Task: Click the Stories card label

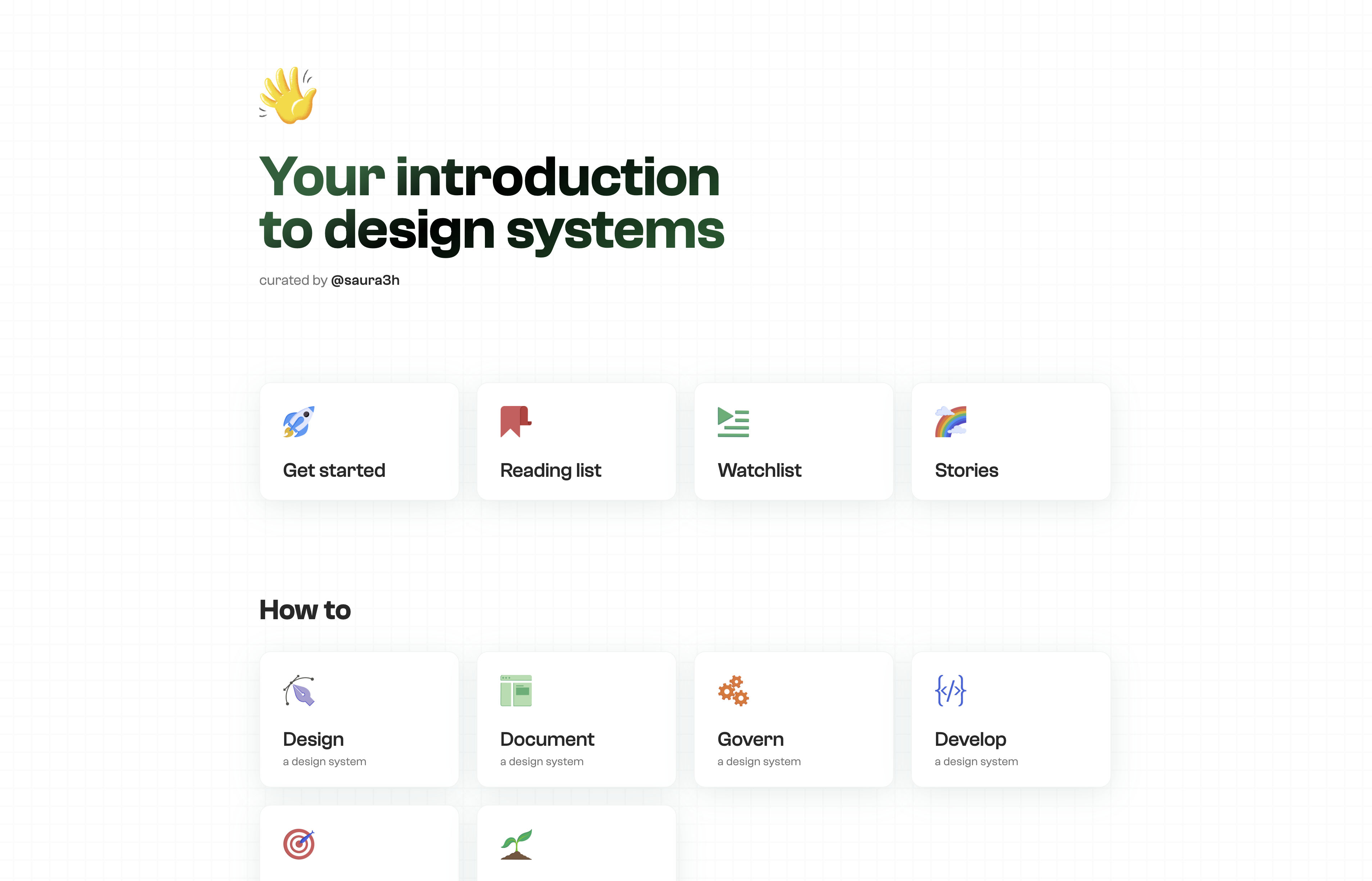Action: 966,469
